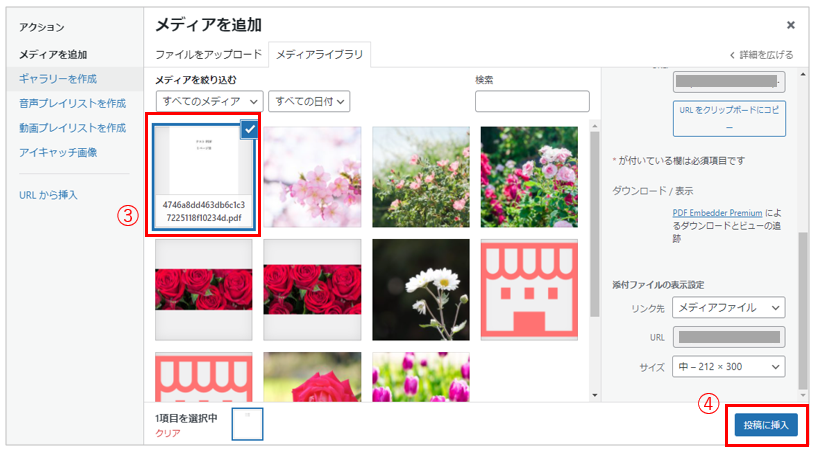Select the white daisy flower image
The image size is (816, 455).
(x=420, y=290)
